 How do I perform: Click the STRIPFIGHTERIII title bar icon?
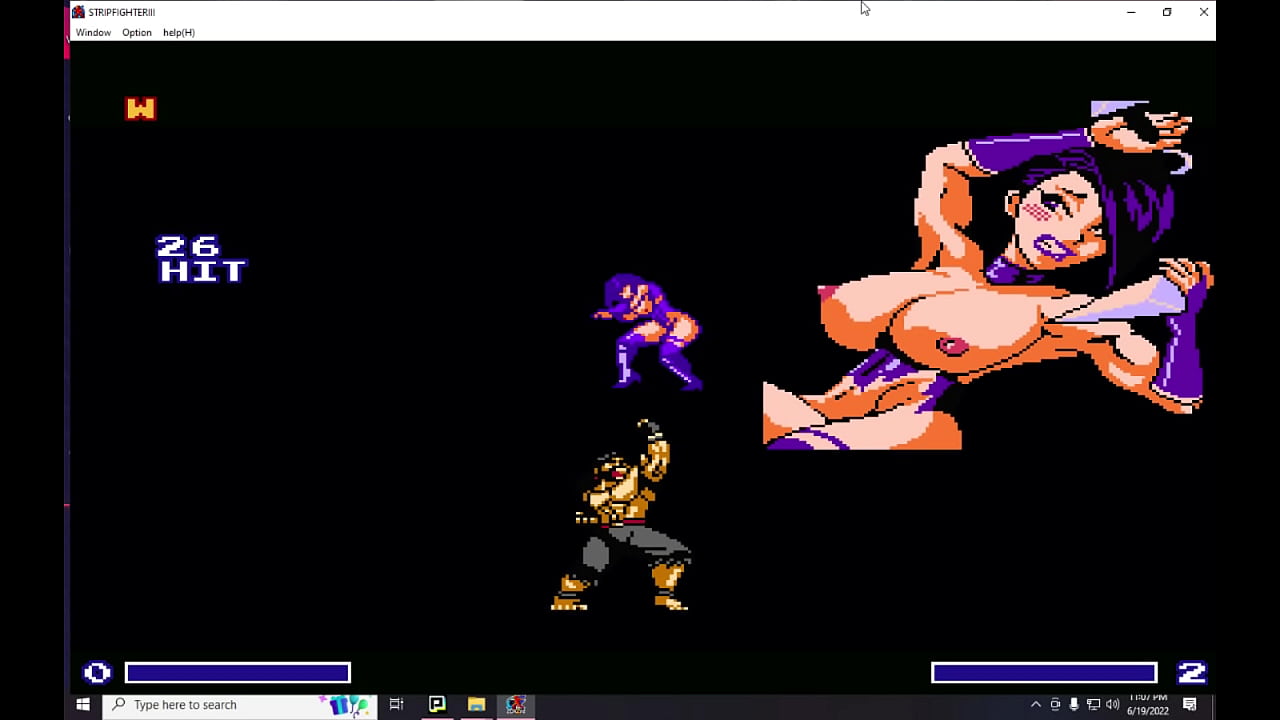78,12
